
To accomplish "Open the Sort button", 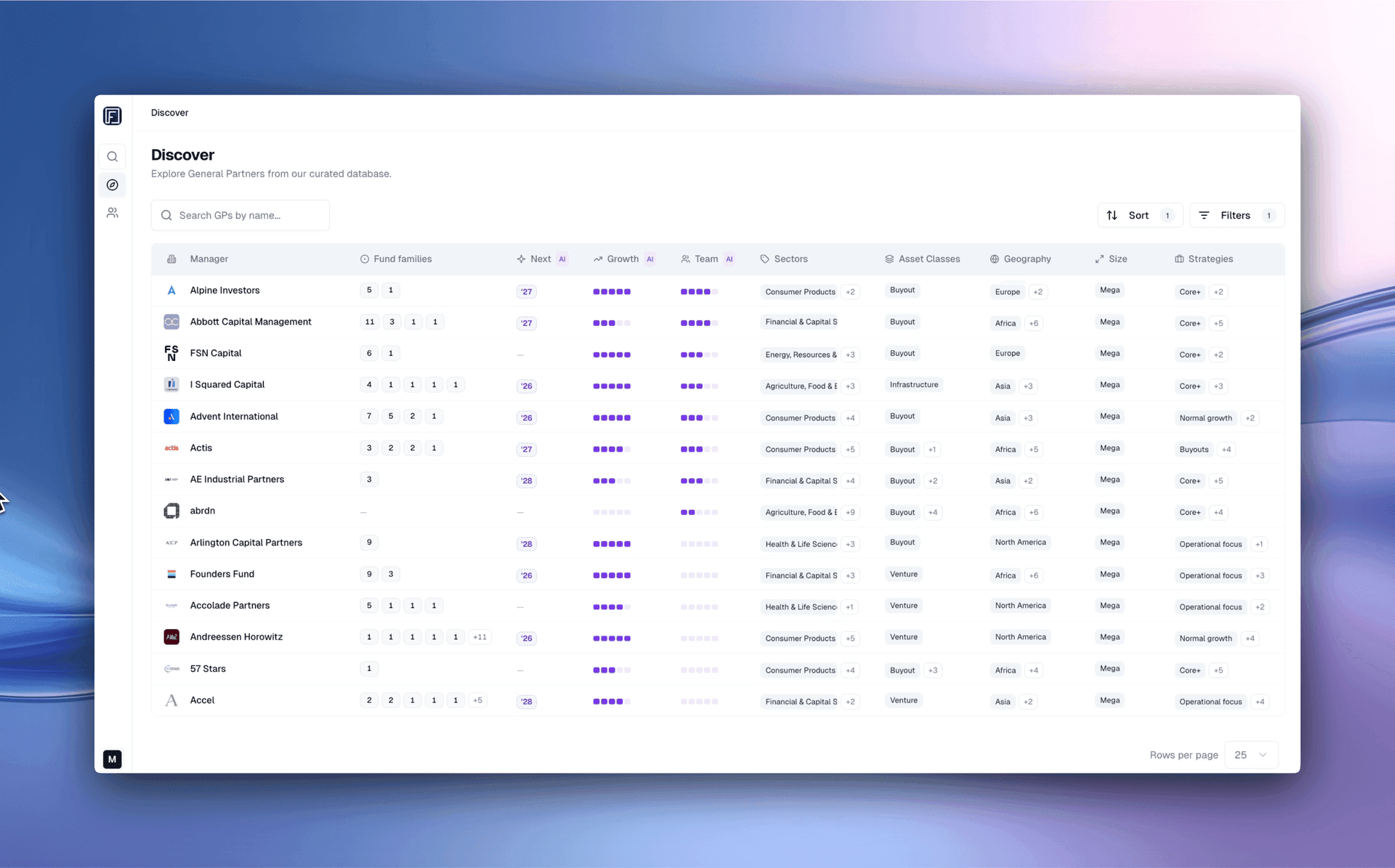I will (x=1139, y=216).
